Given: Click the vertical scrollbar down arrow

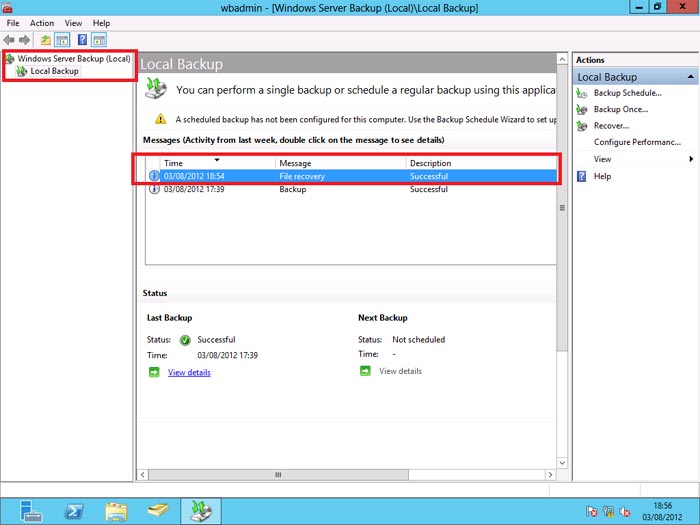Looking at the screenshot, I should tap(562, 463).
